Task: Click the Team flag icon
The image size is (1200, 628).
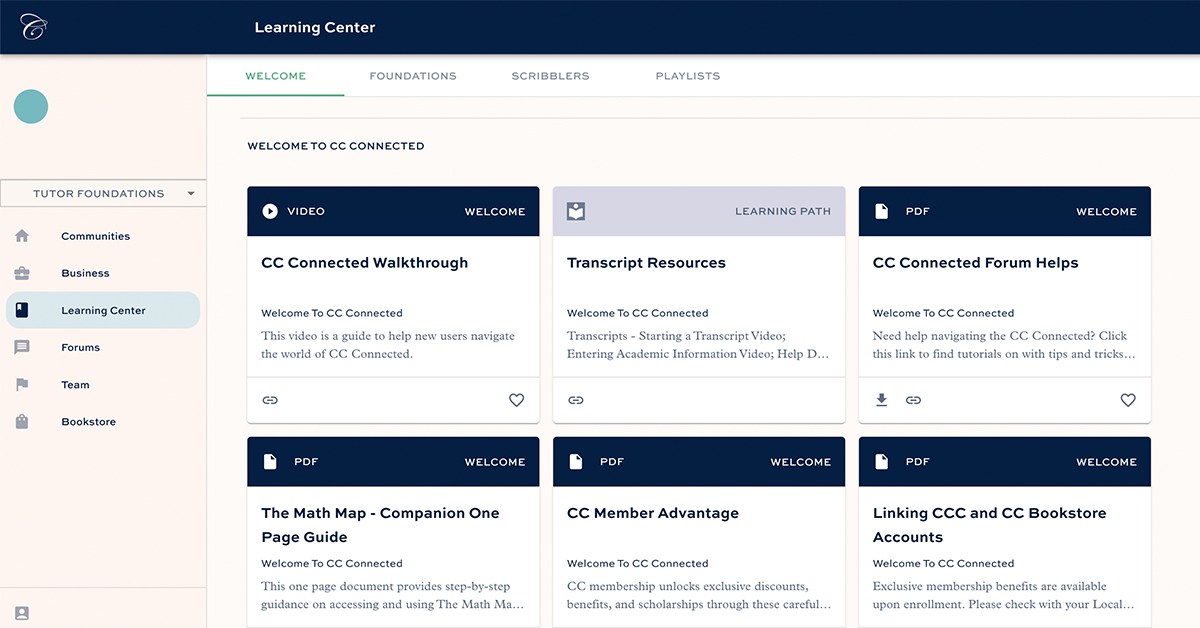Action: (x=22, y=384)
